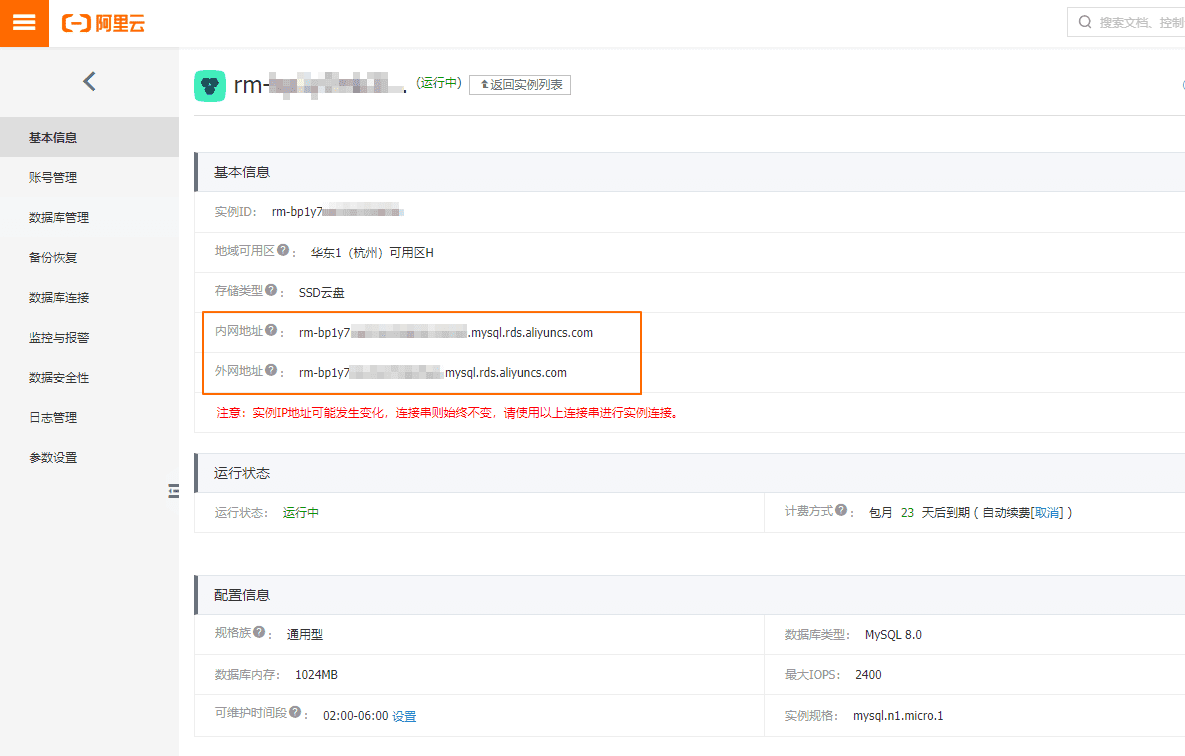Open 数据库管理 in the sidebar
The width and height of the screenshot is (1185, 756).
89,218
